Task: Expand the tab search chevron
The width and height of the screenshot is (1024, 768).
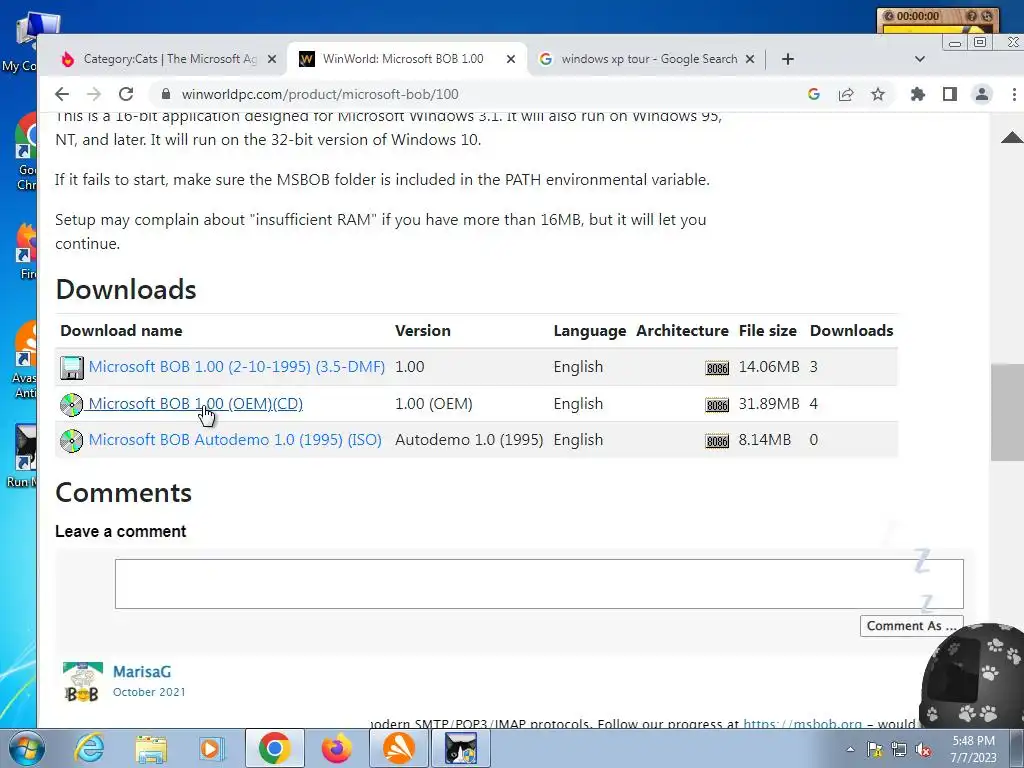Action: pos(920,59)
